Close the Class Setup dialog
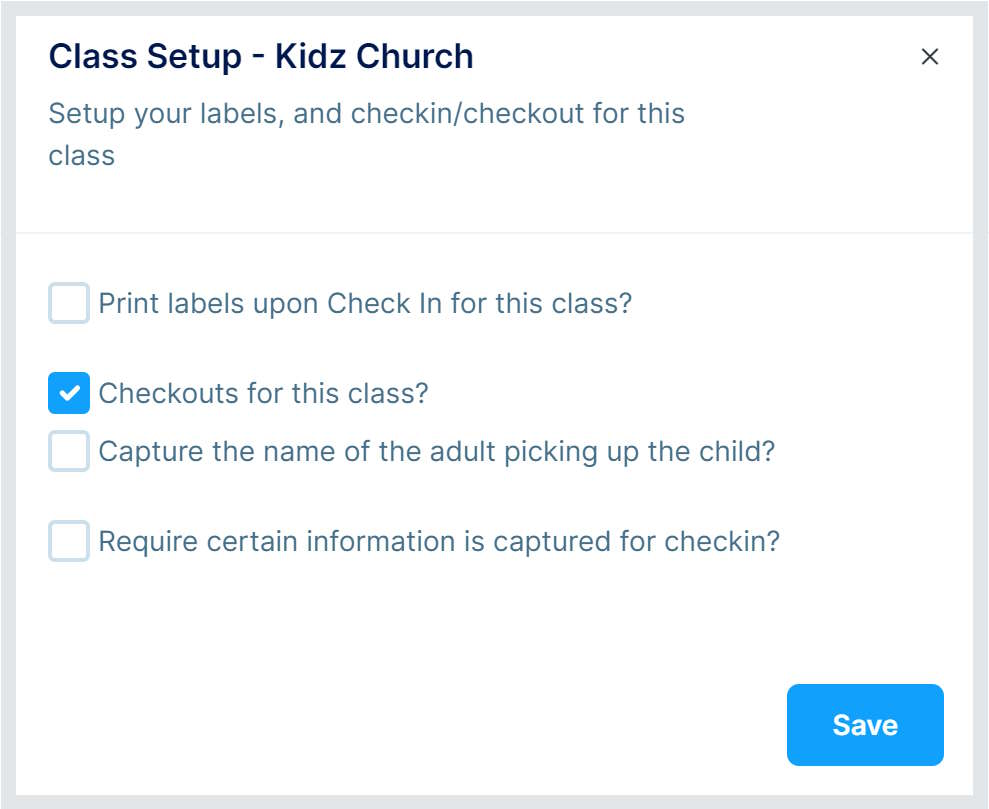 click(929, 57)
